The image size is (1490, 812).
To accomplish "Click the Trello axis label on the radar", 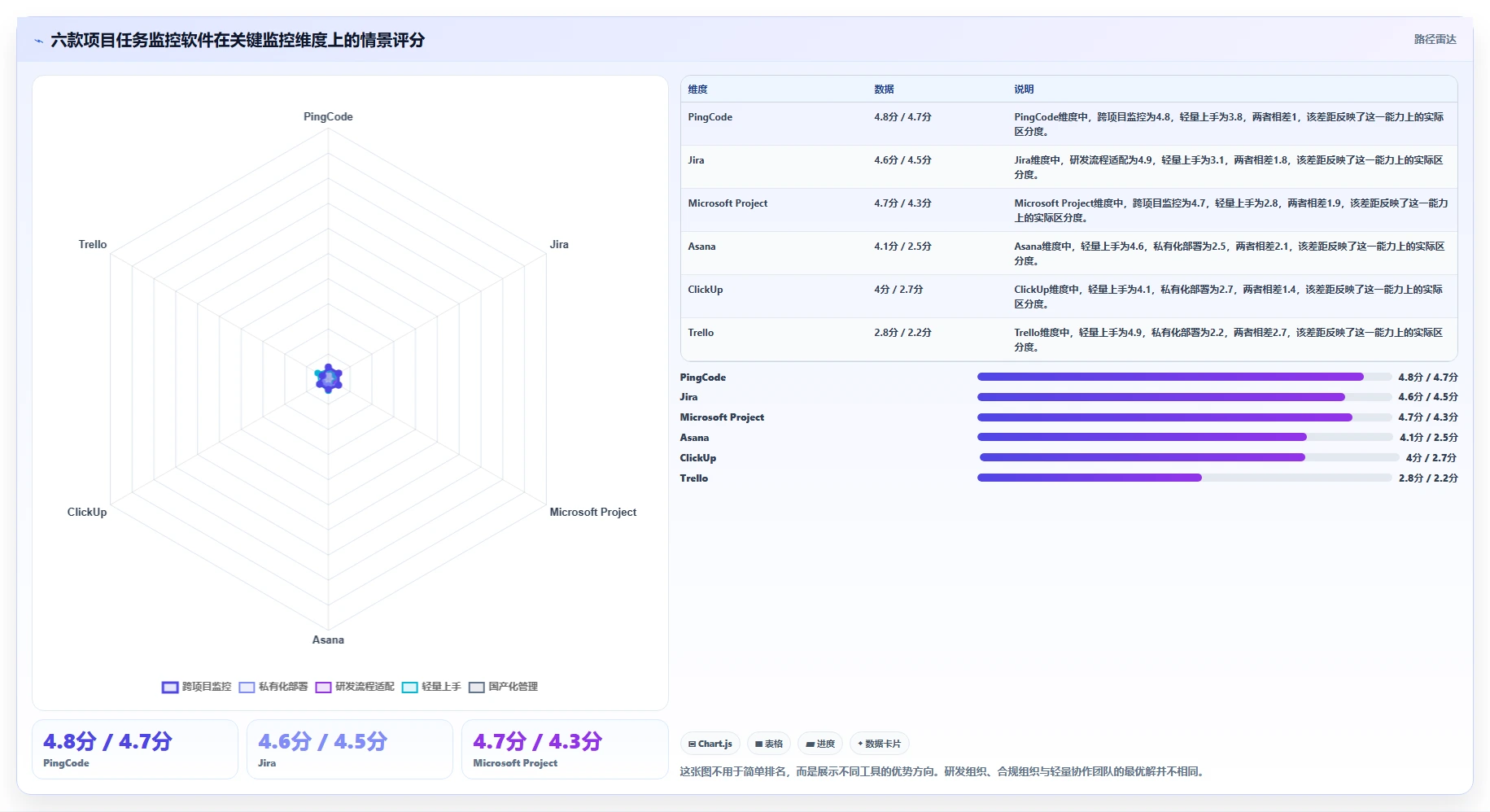I will (93, 244).
